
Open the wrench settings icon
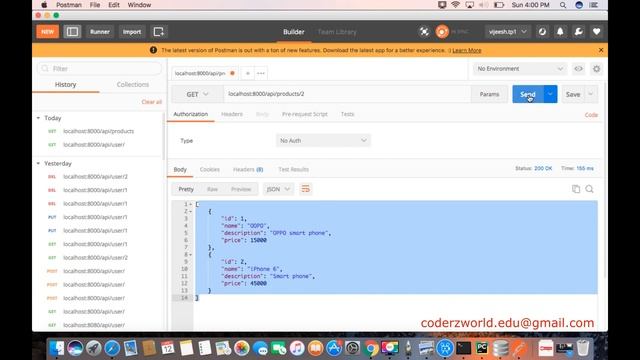click(578, 31)
